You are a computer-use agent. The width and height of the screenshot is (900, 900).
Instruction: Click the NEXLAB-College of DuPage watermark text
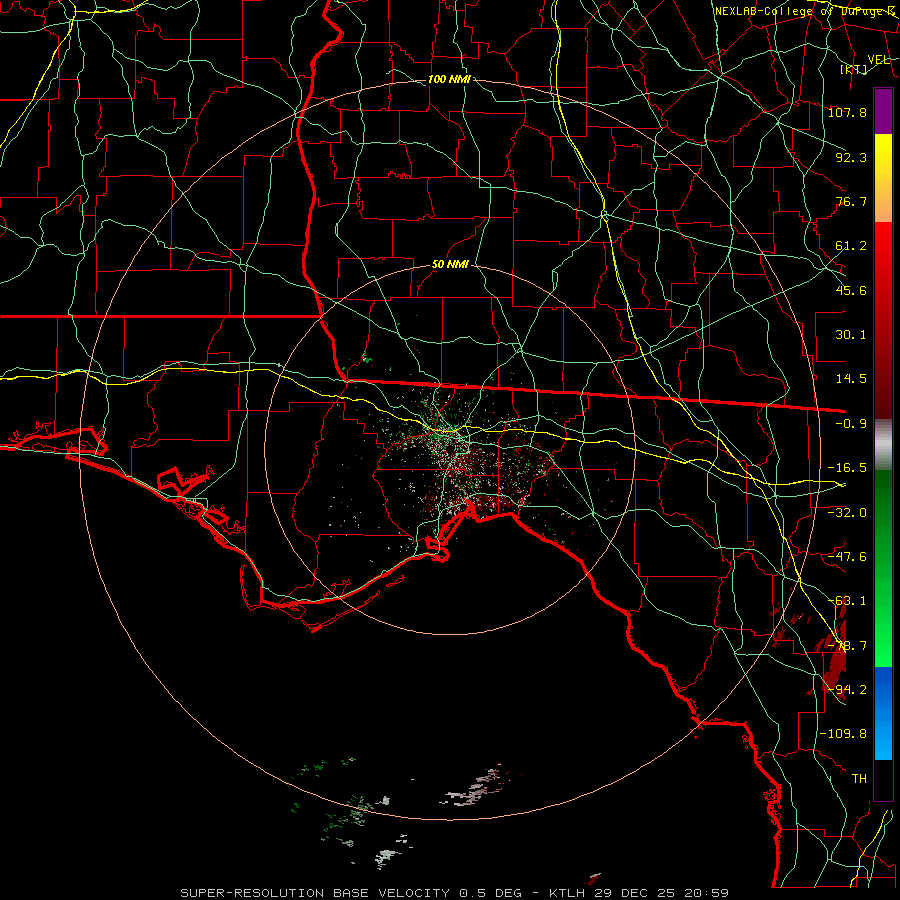coord(805,11)
